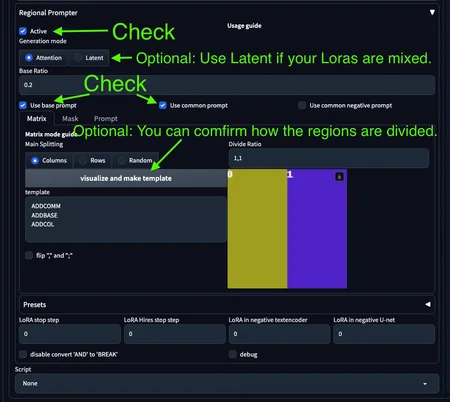Select Latent generation mode

[x=89, y=58]
